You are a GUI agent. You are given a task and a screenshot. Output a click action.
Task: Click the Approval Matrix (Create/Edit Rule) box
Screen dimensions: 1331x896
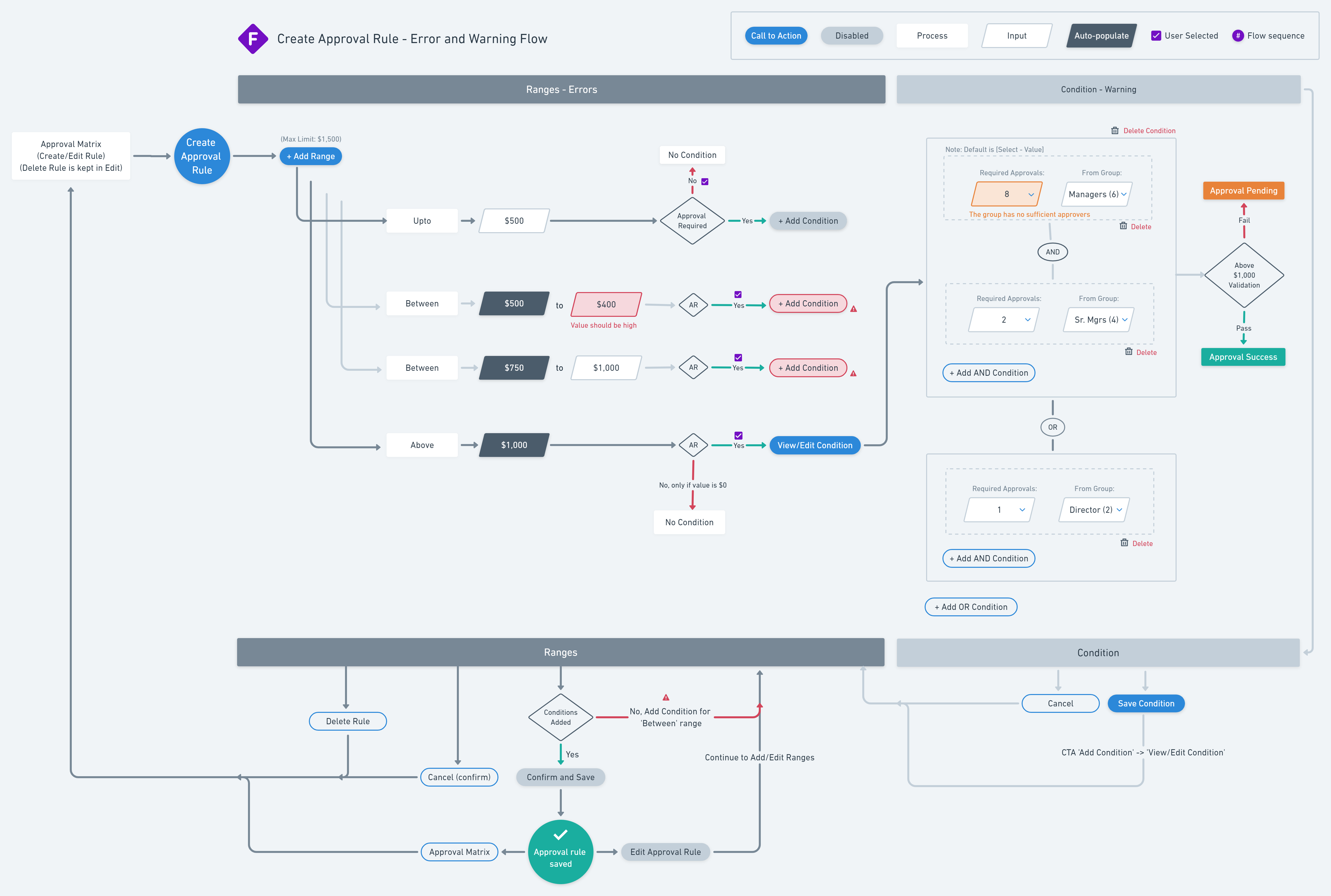click(x=71, y=156)
